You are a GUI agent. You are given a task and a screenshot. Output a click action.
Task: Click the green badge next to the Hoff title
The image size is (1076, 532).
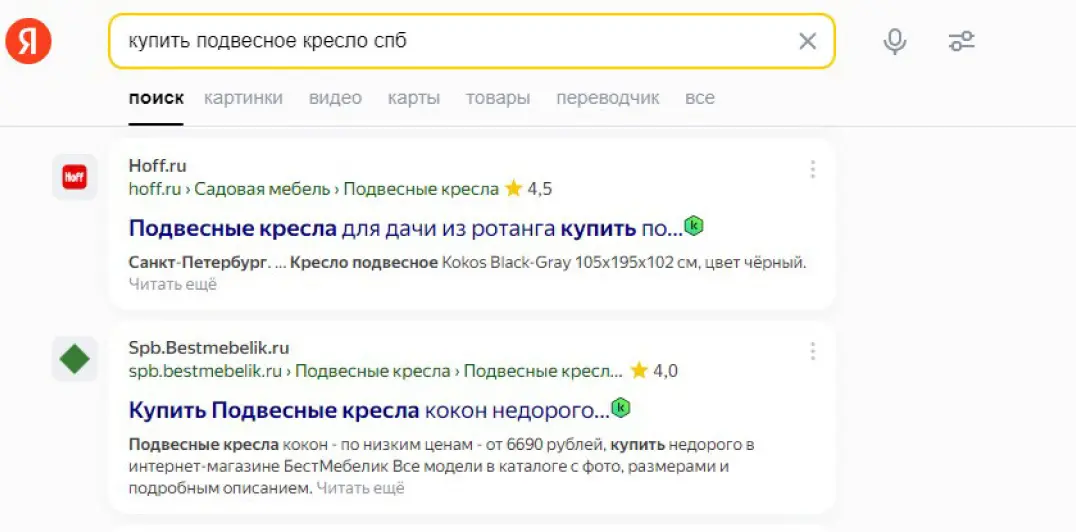(694, 224)
